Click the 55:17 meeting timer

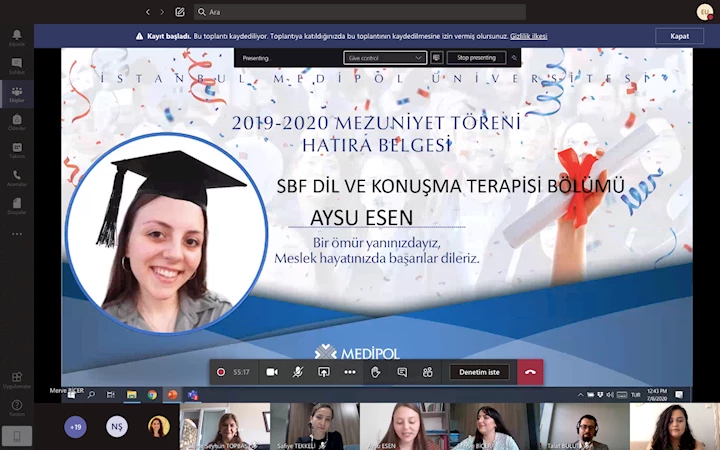coord(241,372)
